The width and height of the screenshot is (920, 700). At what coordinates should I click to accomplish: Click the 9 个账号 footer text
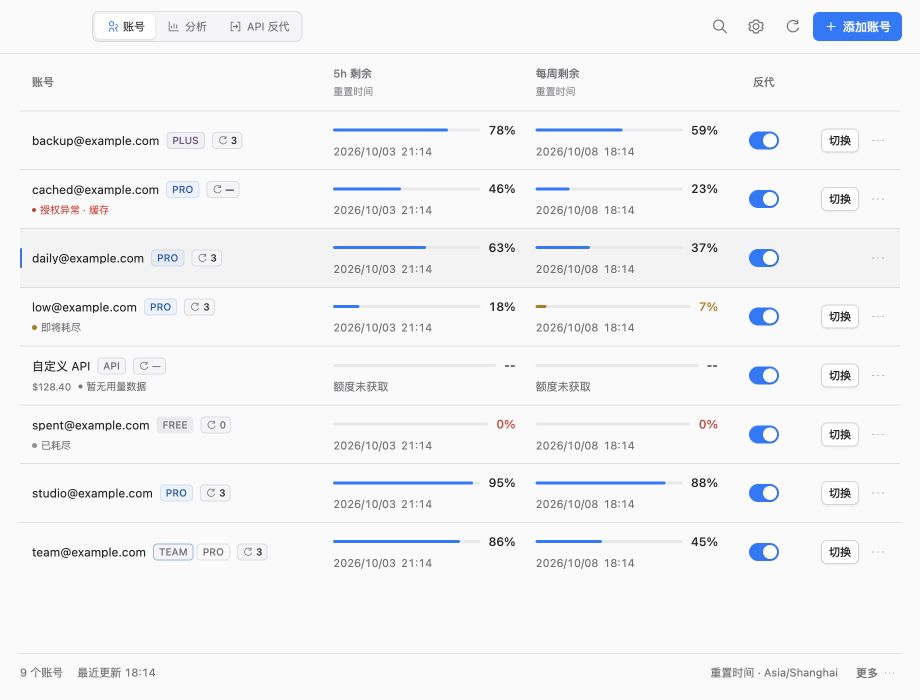(41, 672)
